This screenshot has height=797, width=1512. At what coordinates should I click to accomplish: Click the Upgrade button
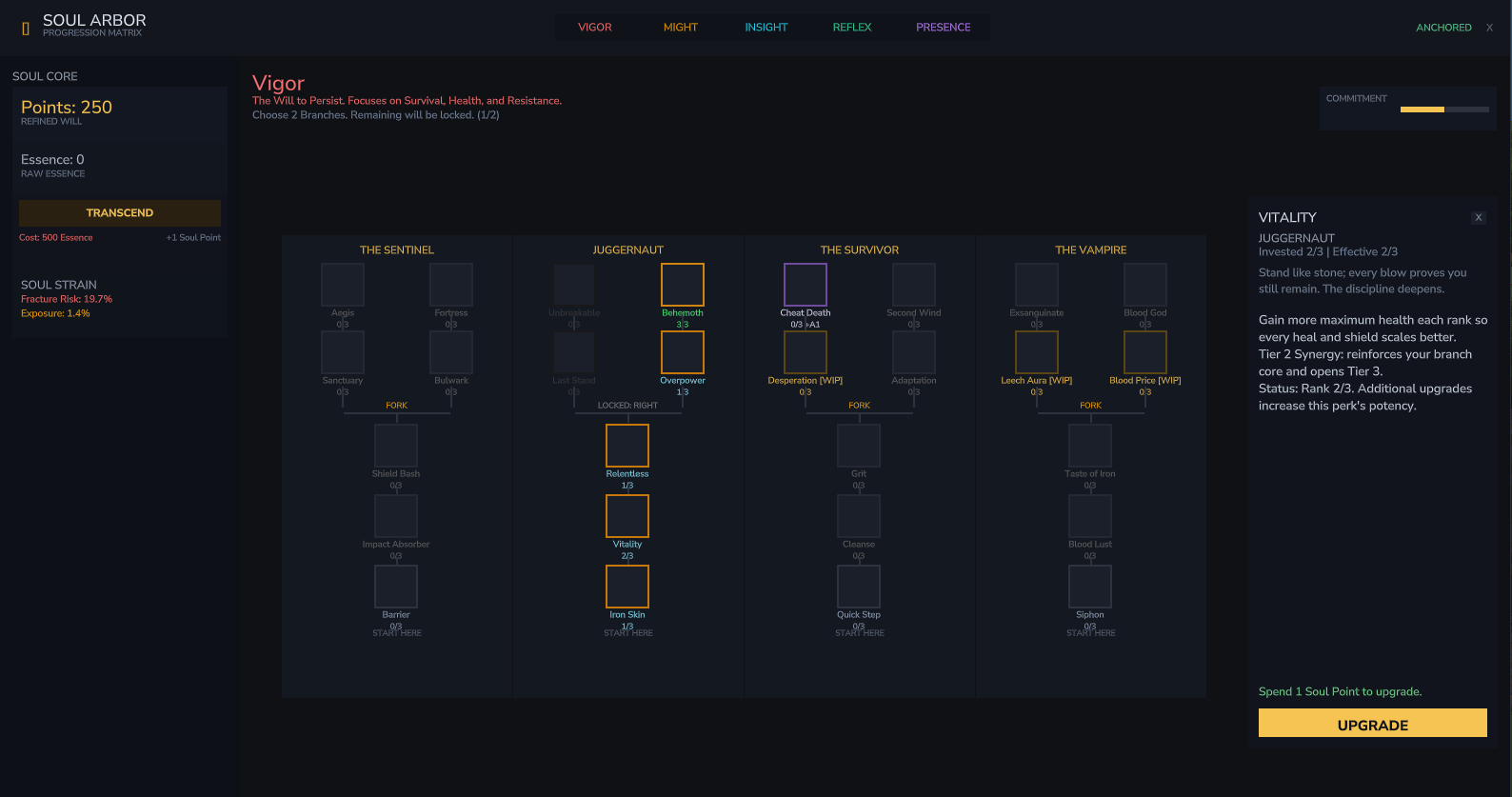[x=1373, y=723]
